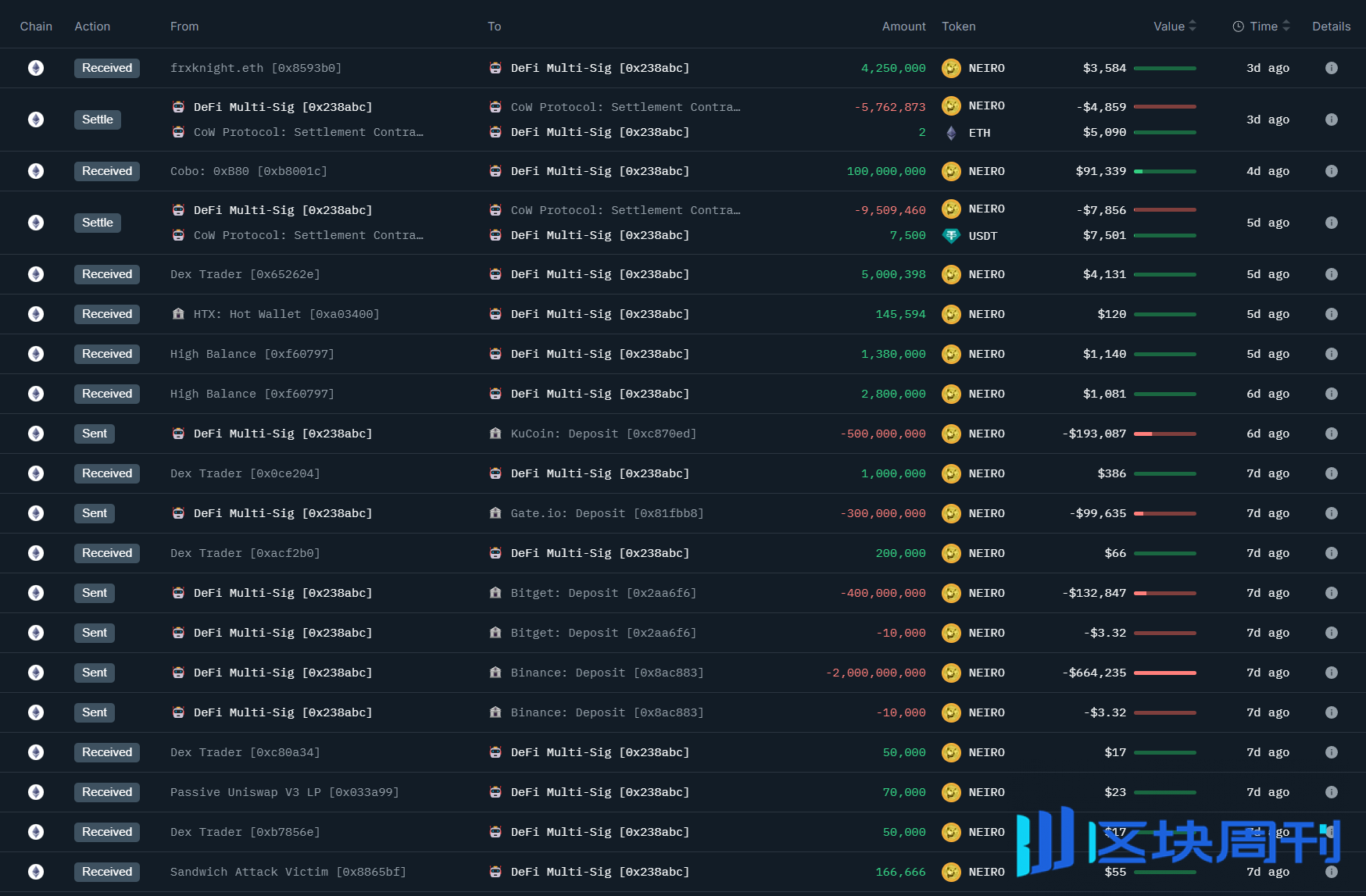Open Passive Uniswap V3 LP [0x033a99] address

click(x=284, y=792)
